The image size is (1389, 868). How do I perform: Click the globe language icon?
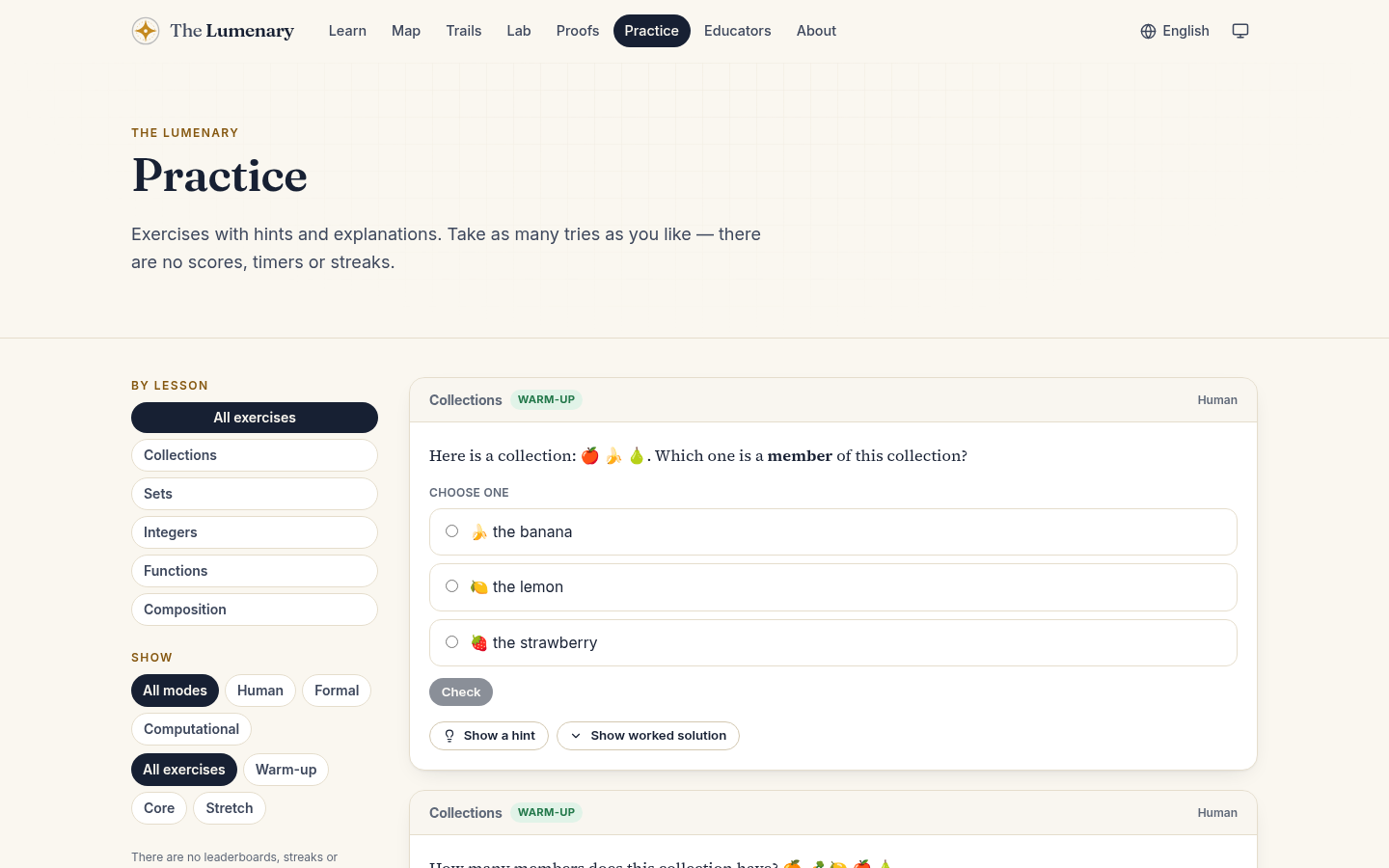click(x=1148, y=31)
